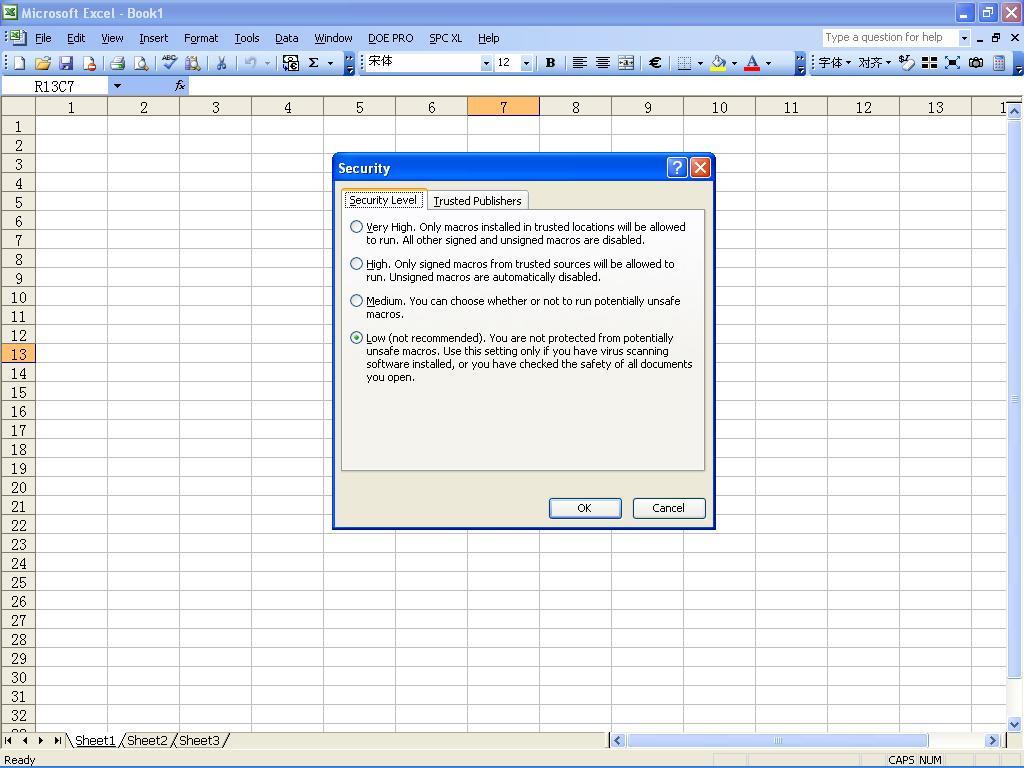Open Fill Color dropdown arrow

[734, 63]
